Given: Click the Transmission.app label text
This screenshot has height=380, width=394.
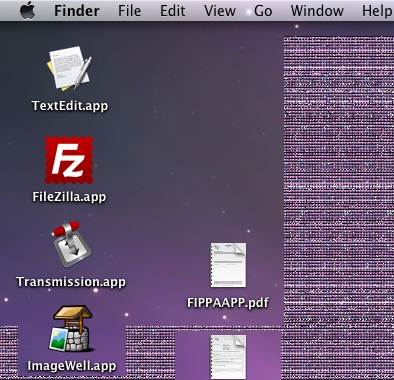Looking at the screenshot, I should click(71, 282).
